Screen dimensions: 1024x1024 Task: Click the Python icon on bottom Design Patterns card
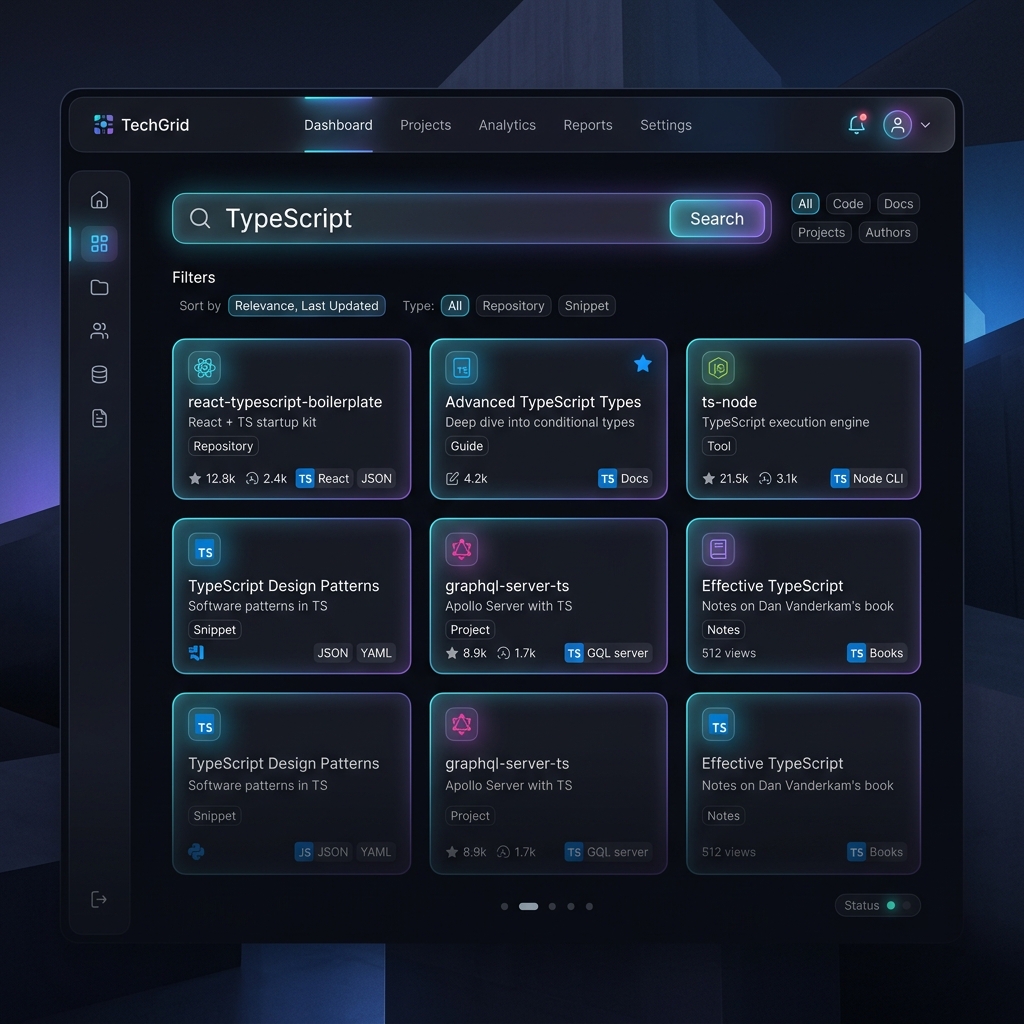coord(196,852)
